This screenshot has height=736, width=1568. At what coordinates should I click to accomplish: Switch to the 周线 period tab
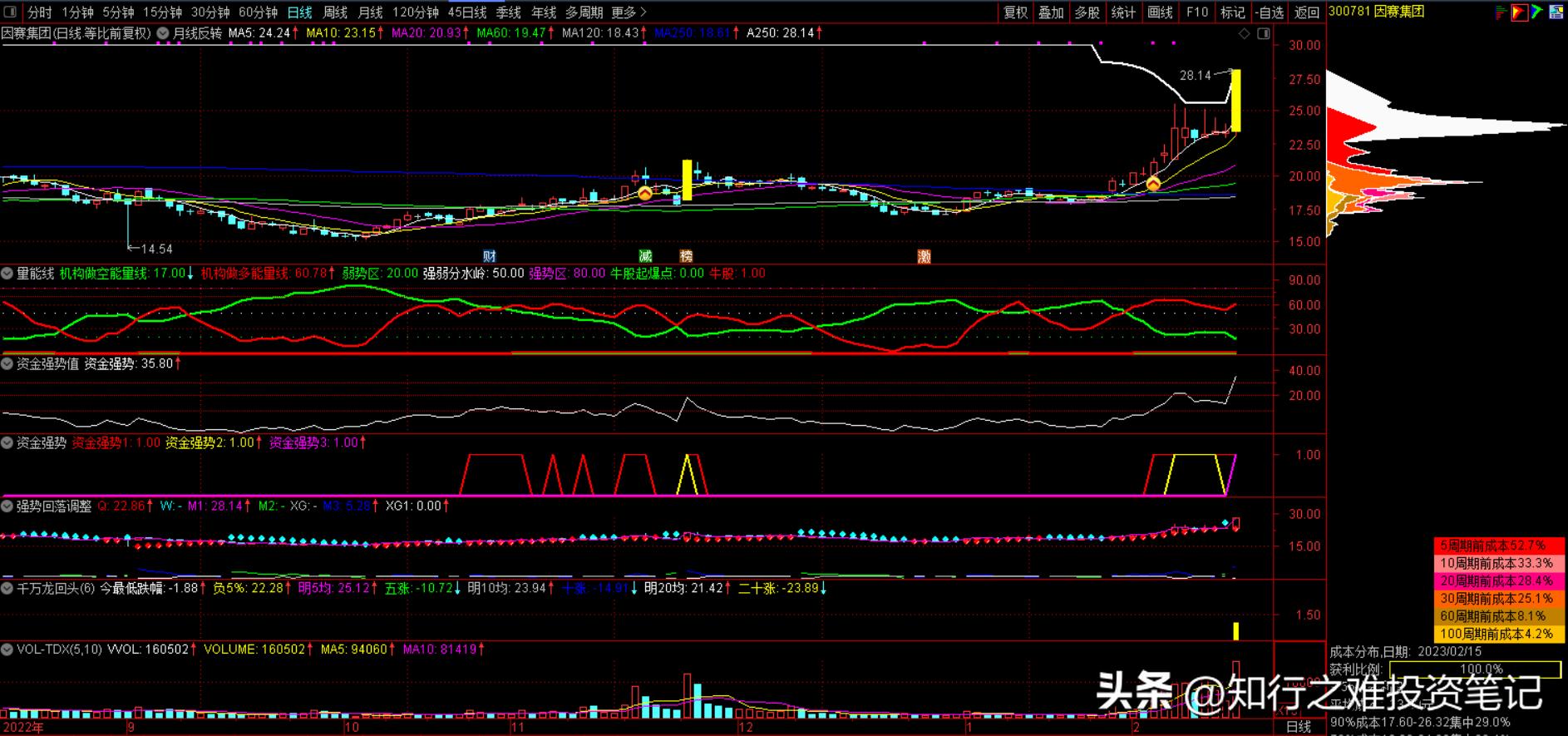point(335,12)
